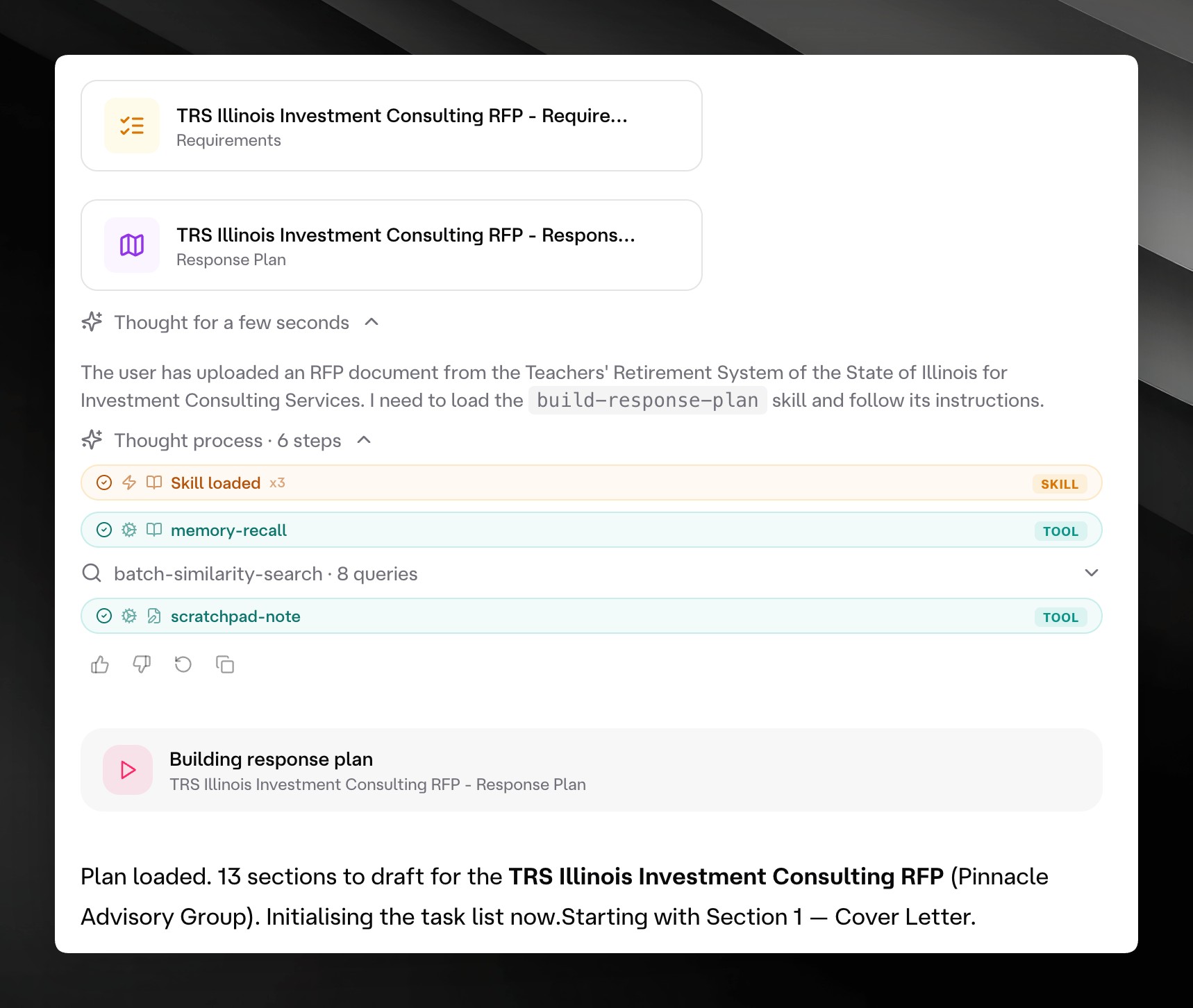This screenshot has width=1193, height=1008.
Task: Click the search magnifier beside batch-similarity-search
Action: pyautogui.click(x=92, y=573)
